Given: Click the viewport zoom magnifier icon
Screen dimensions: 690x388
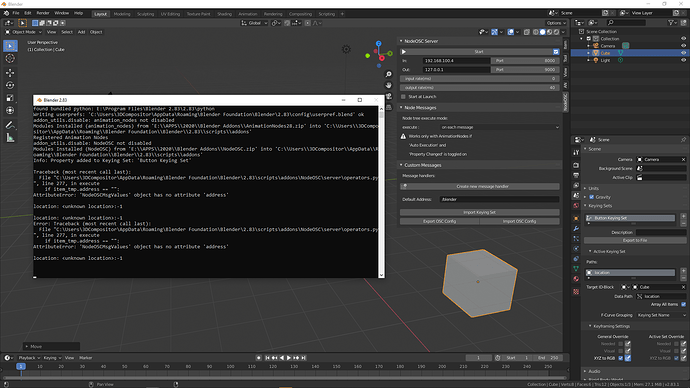Looking at the screenshot, I should coord(389,74).
